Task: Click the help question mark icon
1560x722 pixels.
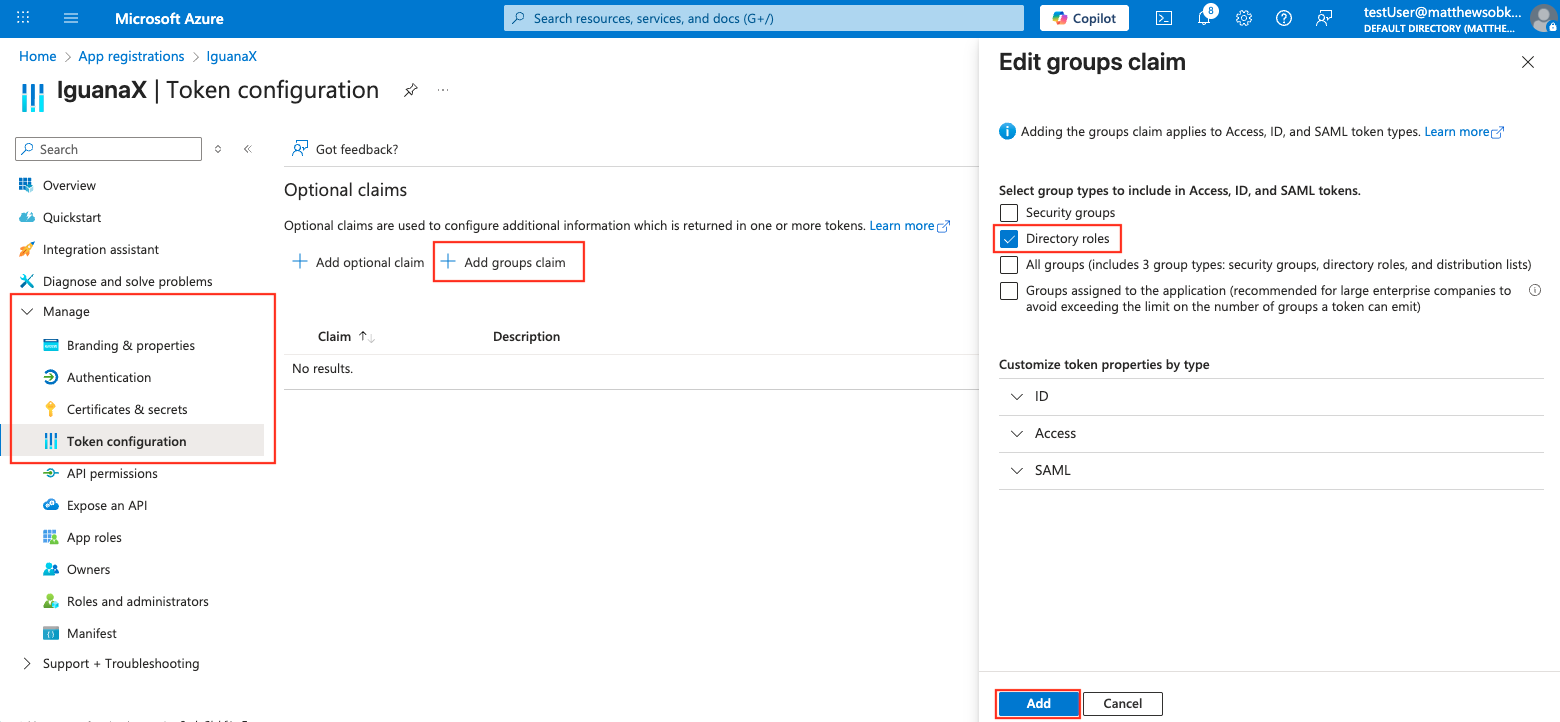Action: point(1284,18)
